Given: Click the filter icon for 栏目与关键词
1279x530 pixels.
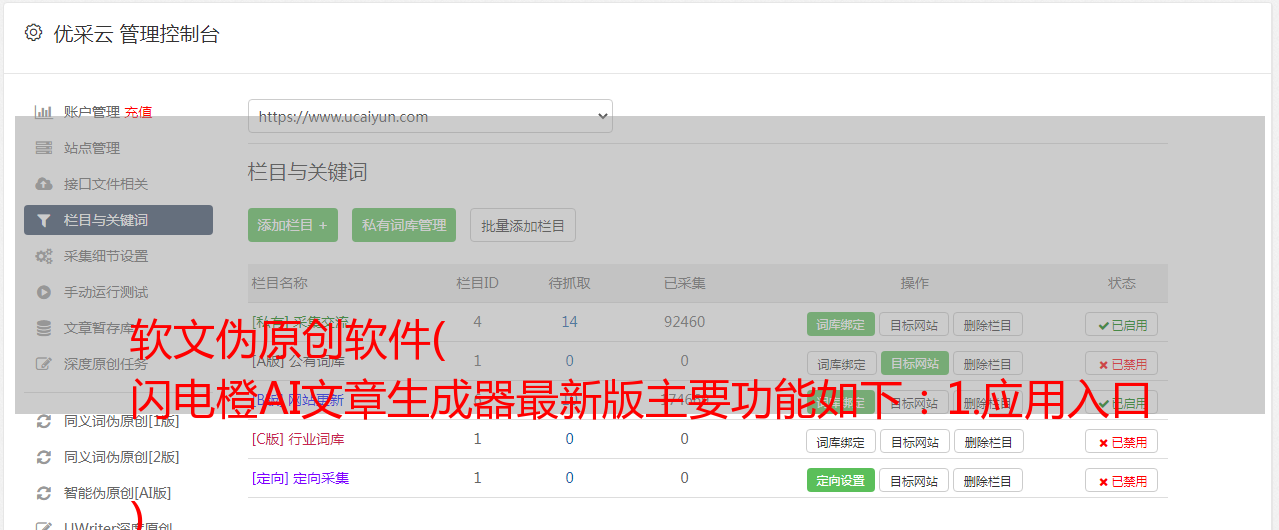Looking at the screenshot, I should click(44, 220).
